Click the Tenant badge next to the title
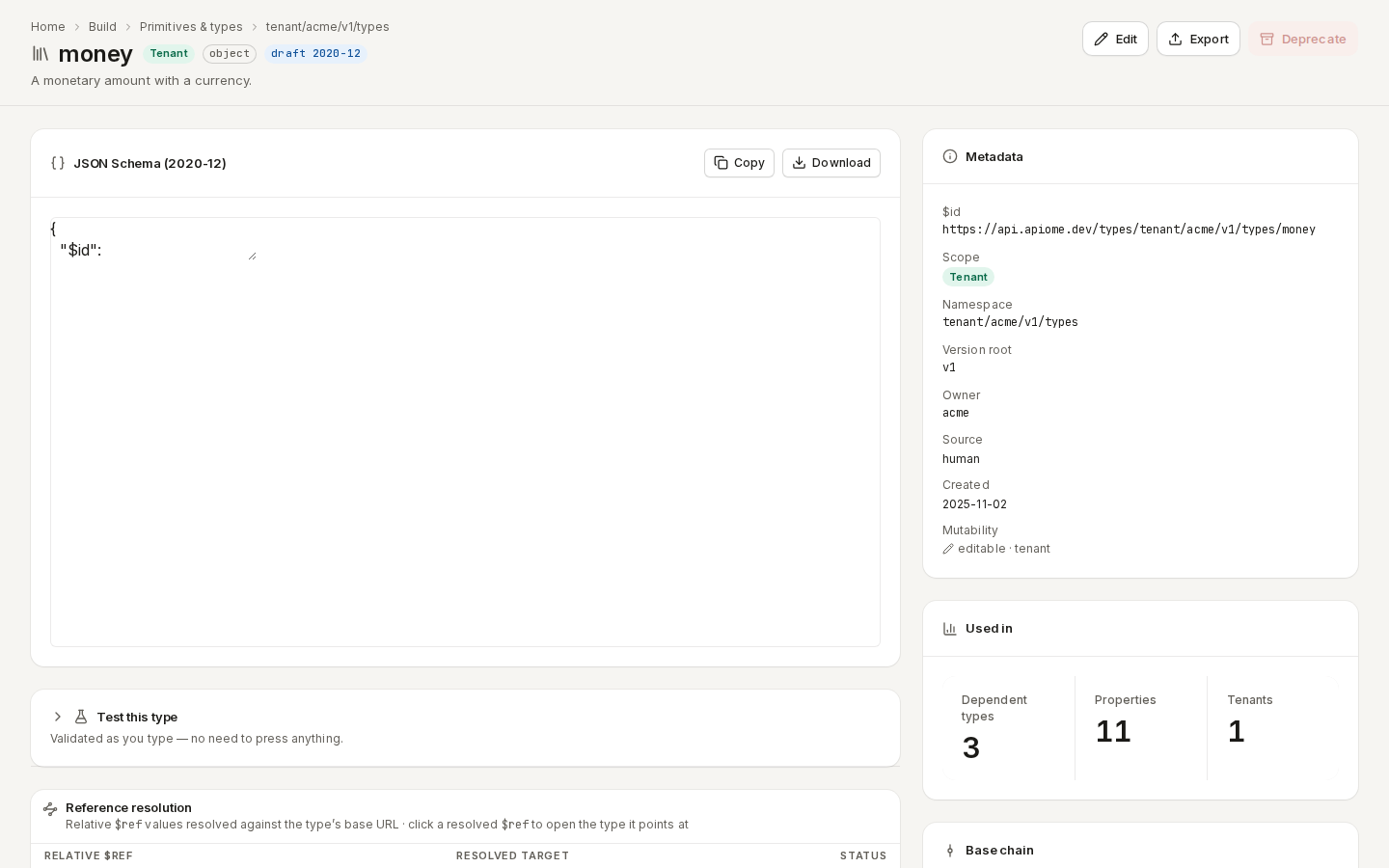 [x=169, y=54]
